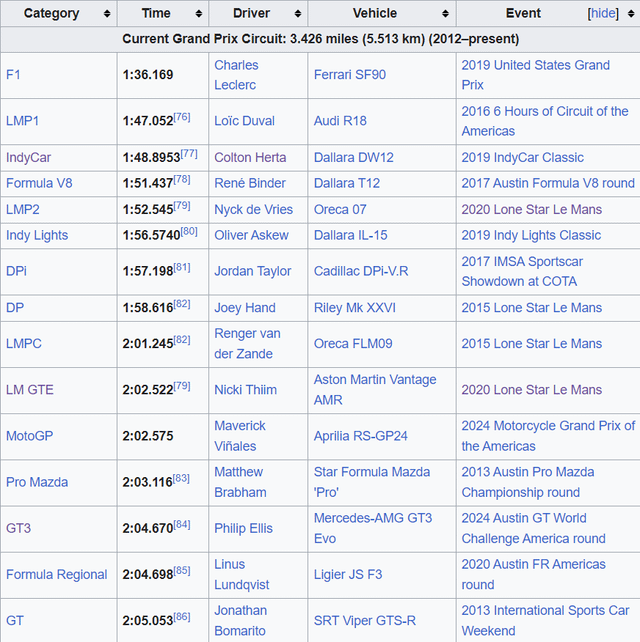Open the Nicki Thiim driver link
Screen dimensions: 640x642
coord(246,390)
